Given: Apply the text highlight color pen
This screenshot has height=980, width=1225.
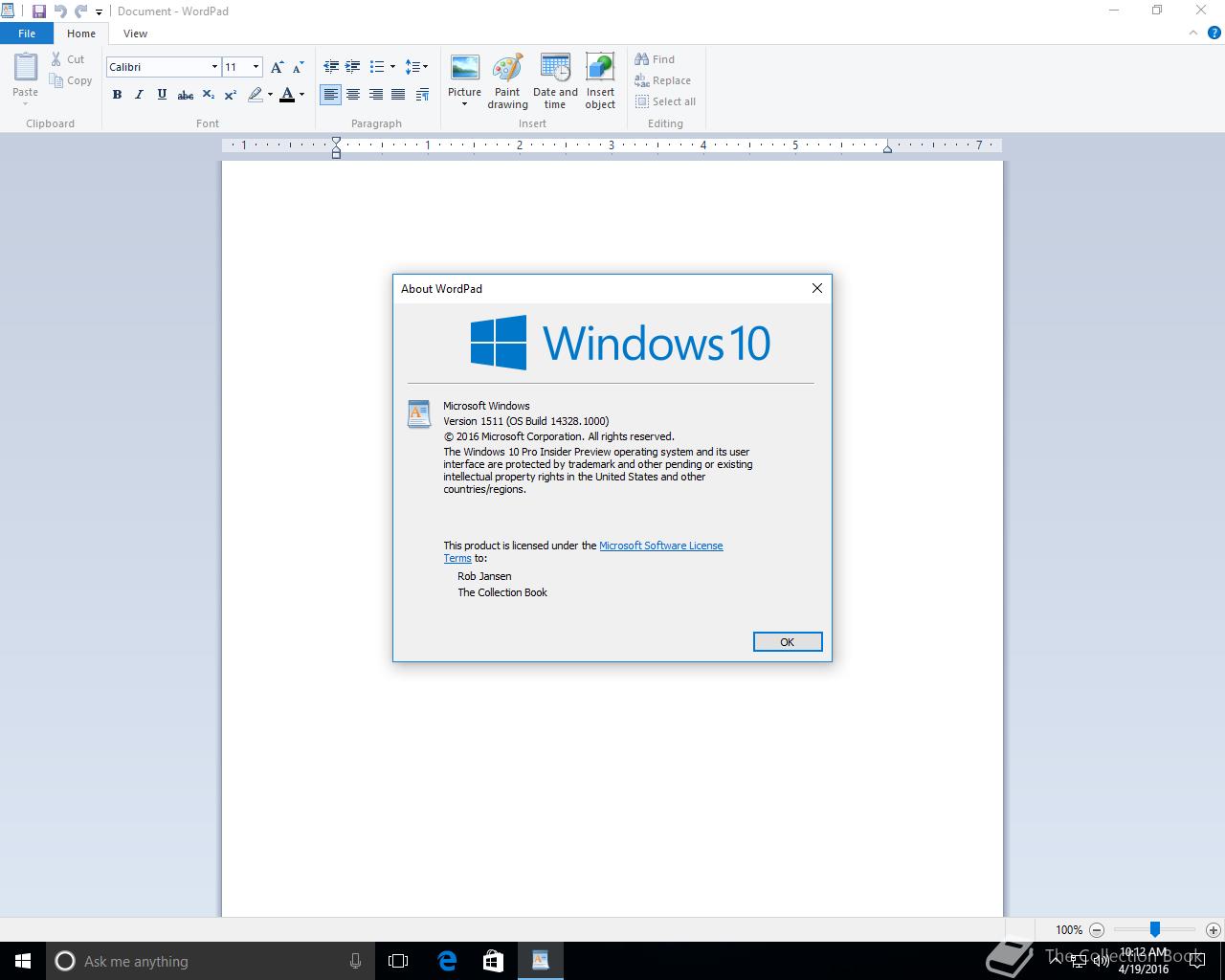Looking at the screenshot, I should click(255, 95).
